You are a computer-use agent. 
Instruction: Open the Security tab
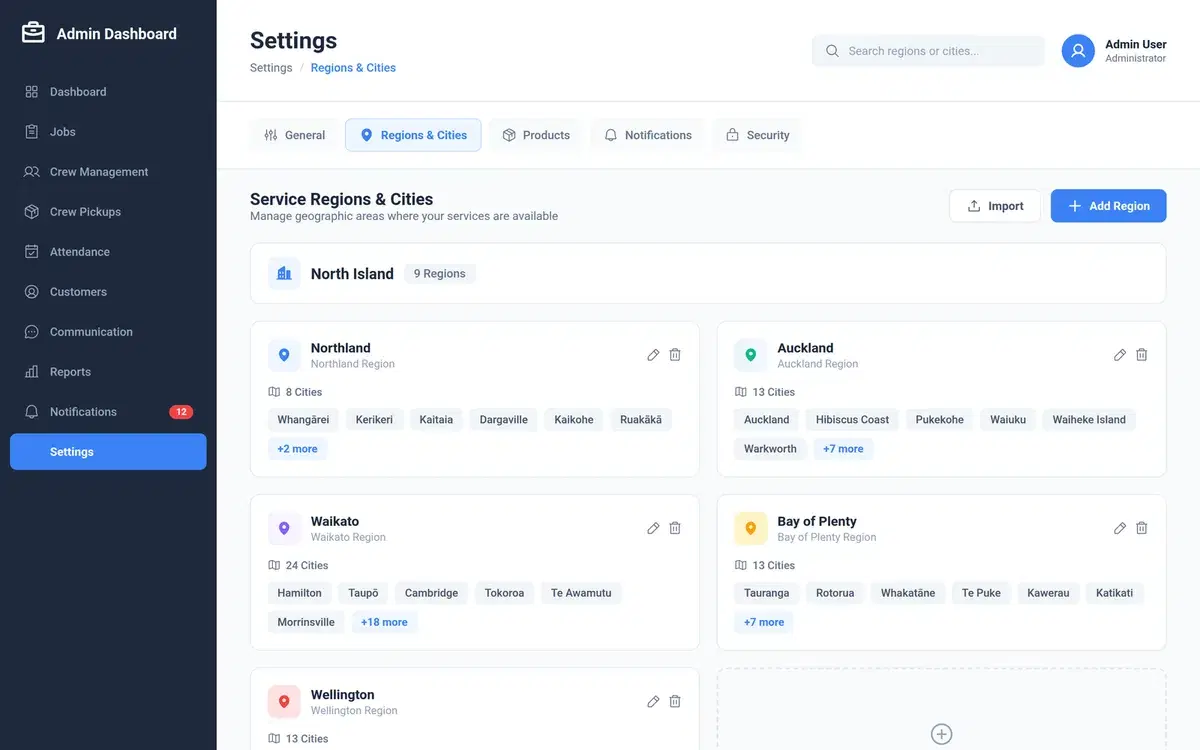(x=758, y=135)
